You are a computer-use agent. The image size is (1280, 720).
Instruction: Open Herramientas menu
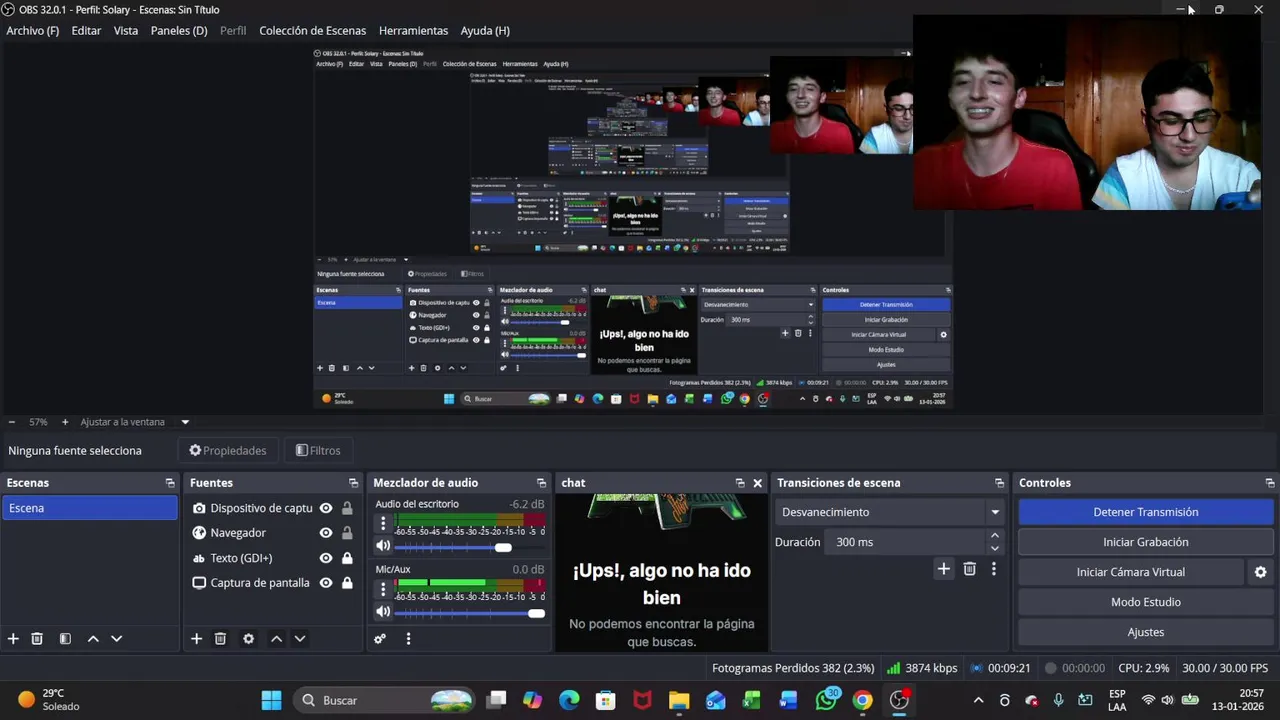coord(413,31)
